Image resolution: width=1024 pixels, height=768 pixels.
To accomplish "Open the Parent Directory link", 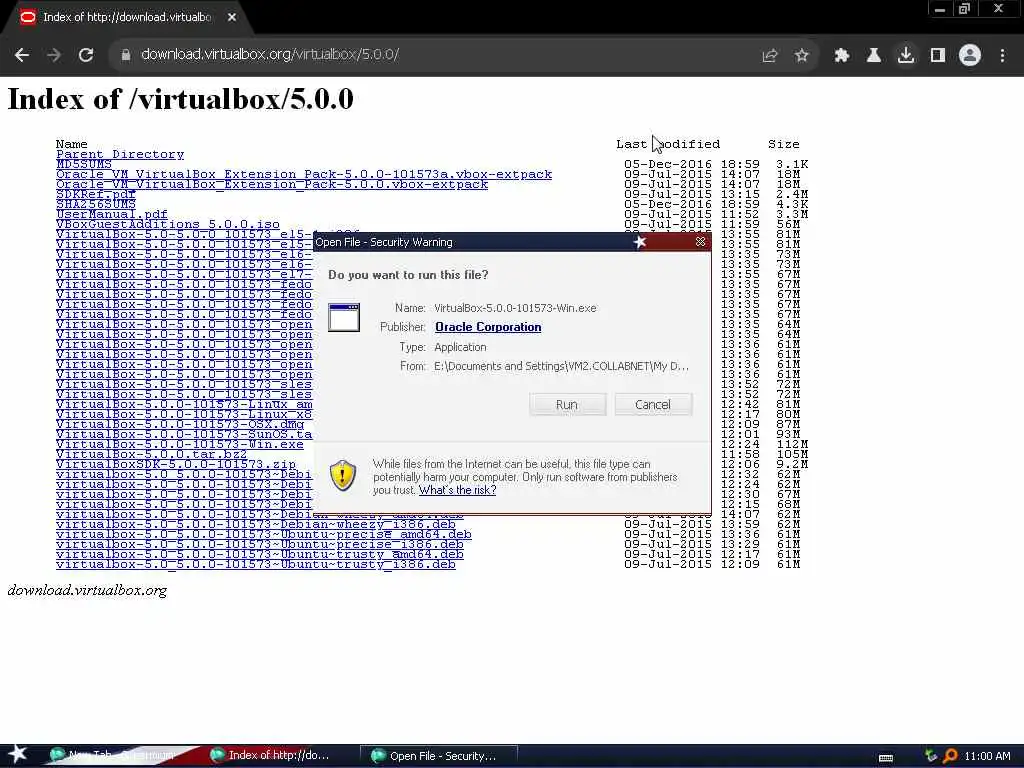I will (120, 155).
